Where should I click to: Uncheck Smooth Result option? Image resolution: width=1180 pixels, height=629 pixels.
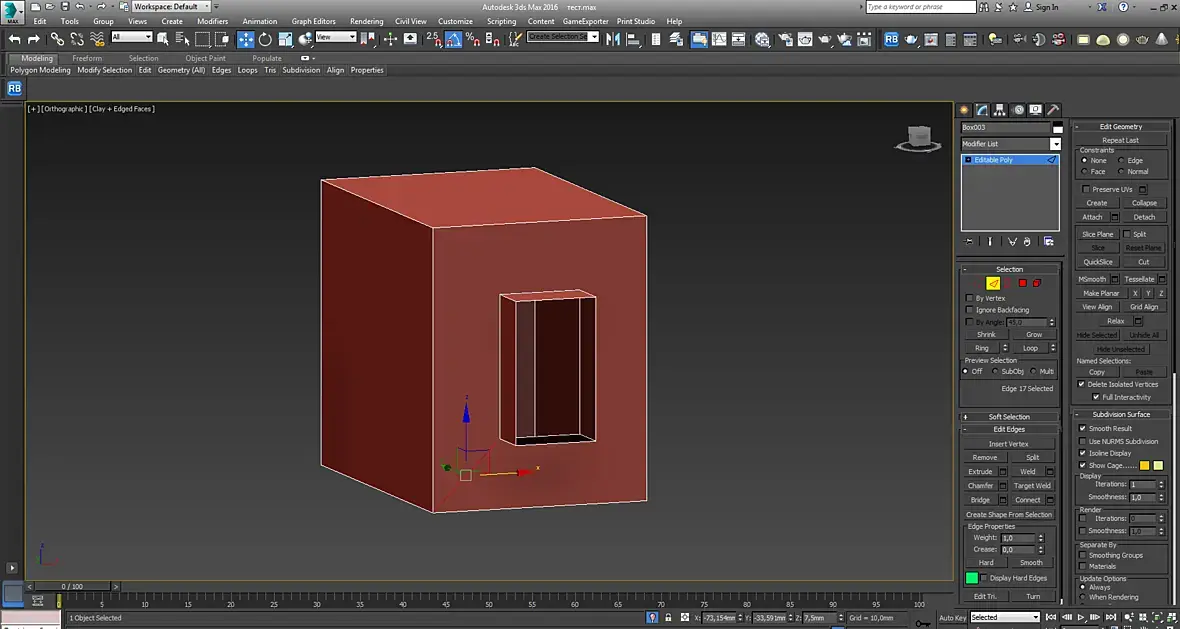pyautogui.click(x=1082, y=428)
